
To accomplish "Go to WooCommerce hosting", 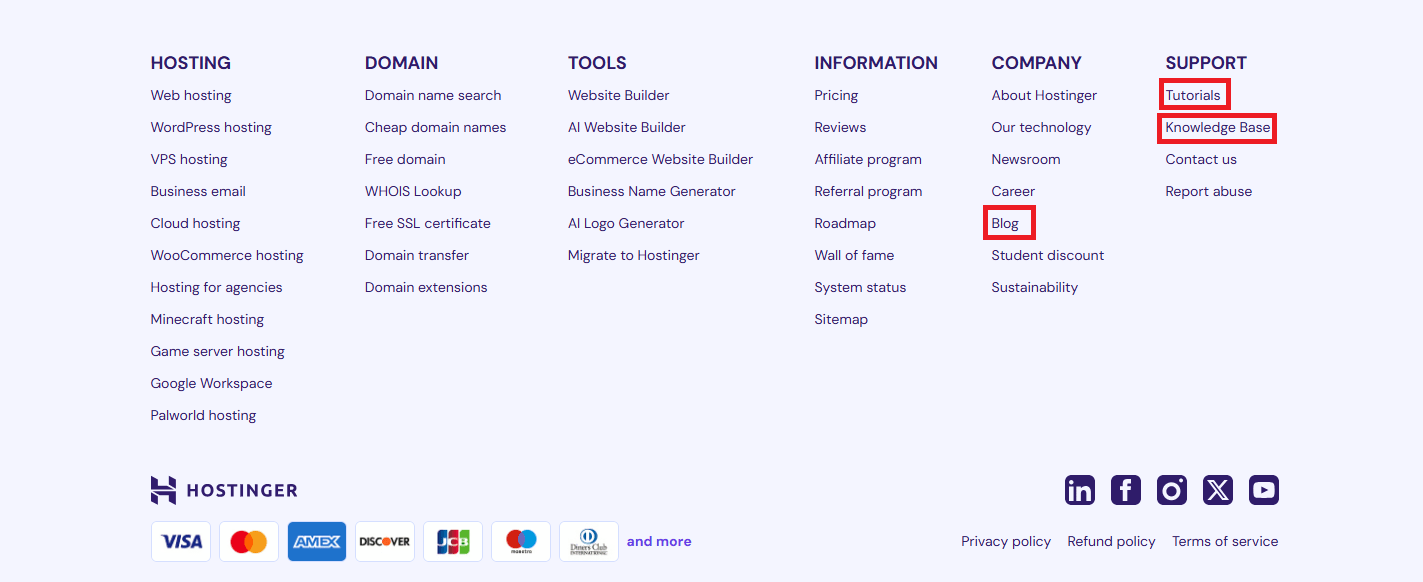I will [x=227, y=255].
